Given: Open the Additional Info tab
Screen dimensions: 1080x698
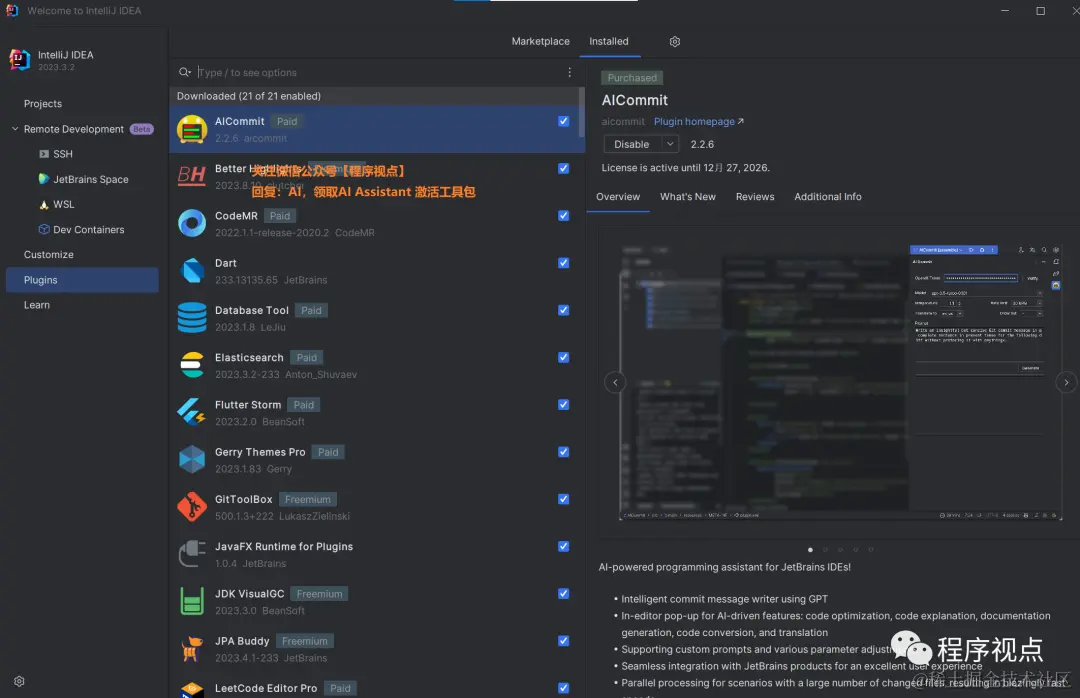Looking at the screenshot, I should [828, 197].
